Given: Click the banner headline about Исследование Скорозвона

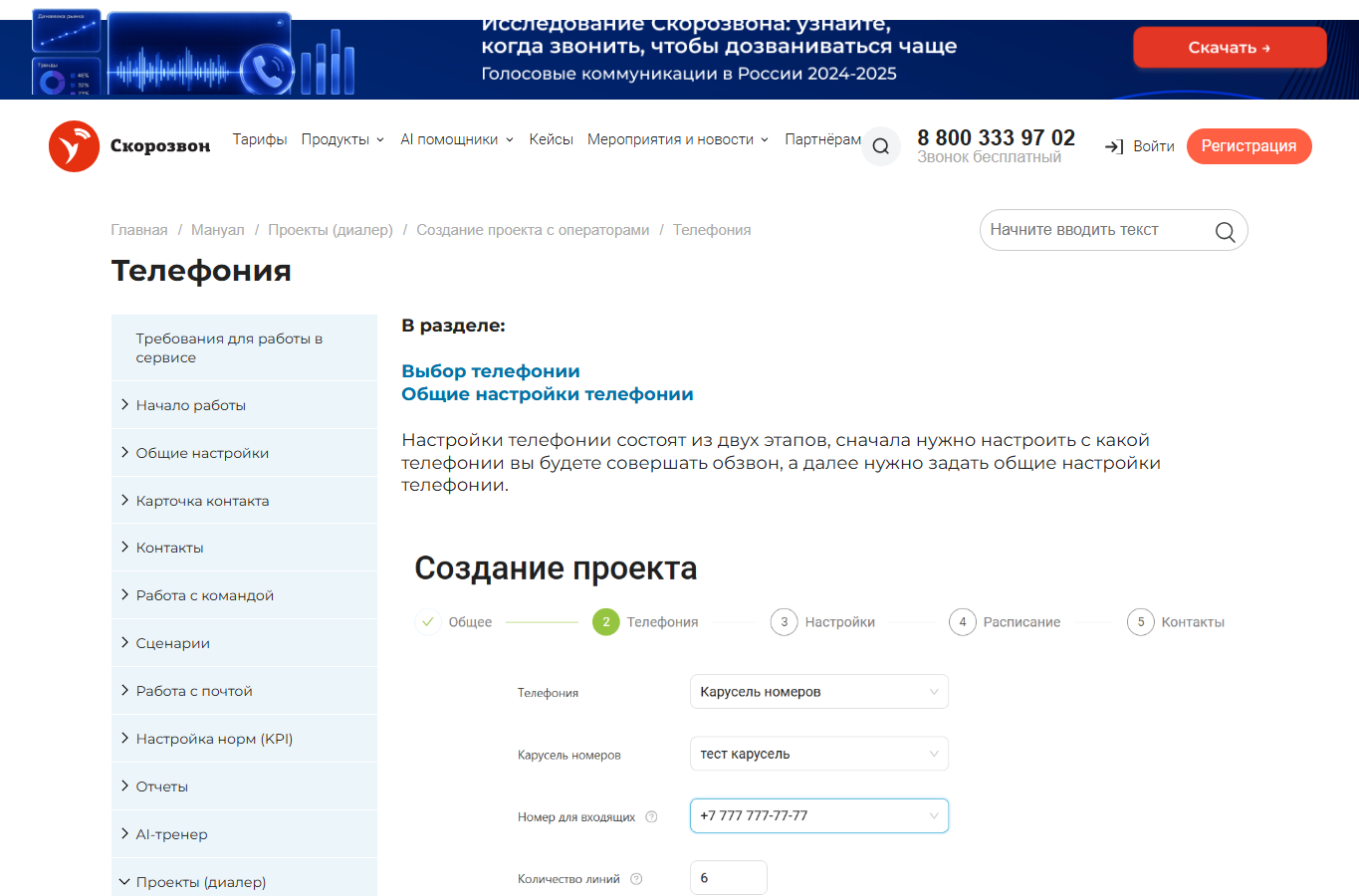Looking at the screenshot, I should tap(719, 35).
